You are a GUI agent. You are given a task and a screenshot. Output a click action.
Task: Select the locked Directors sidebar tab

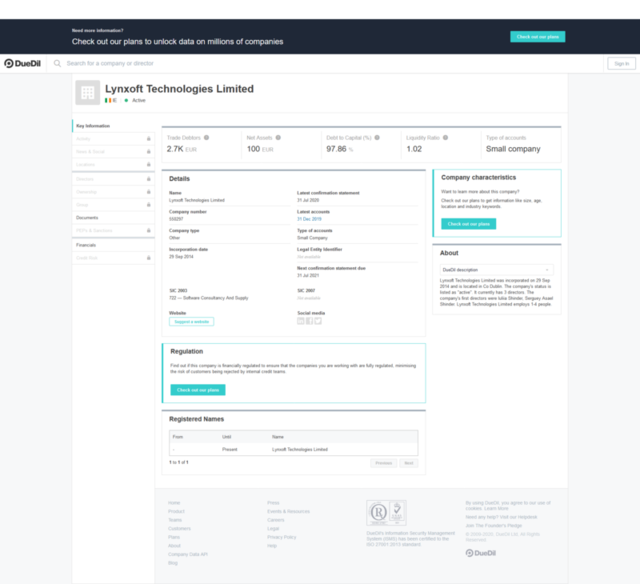tap(113, 179)
